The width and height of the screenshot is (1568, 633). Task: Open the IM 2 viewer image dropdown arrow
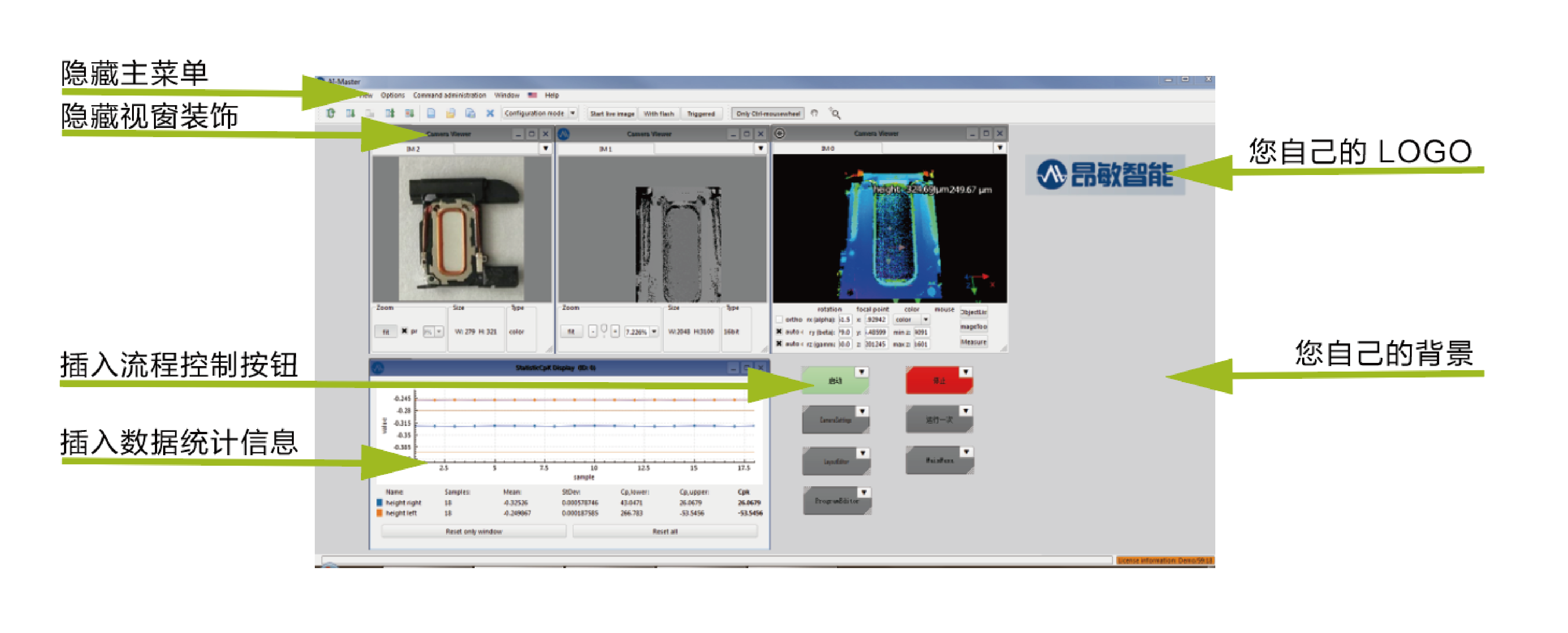[x=546, y=148]
